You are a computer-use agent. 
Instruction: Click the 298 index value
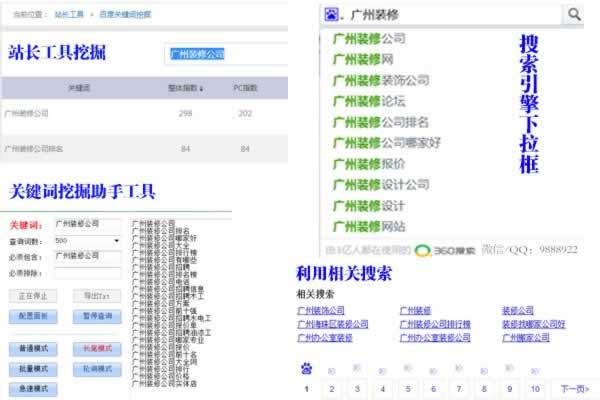click(x=186, y=113)
